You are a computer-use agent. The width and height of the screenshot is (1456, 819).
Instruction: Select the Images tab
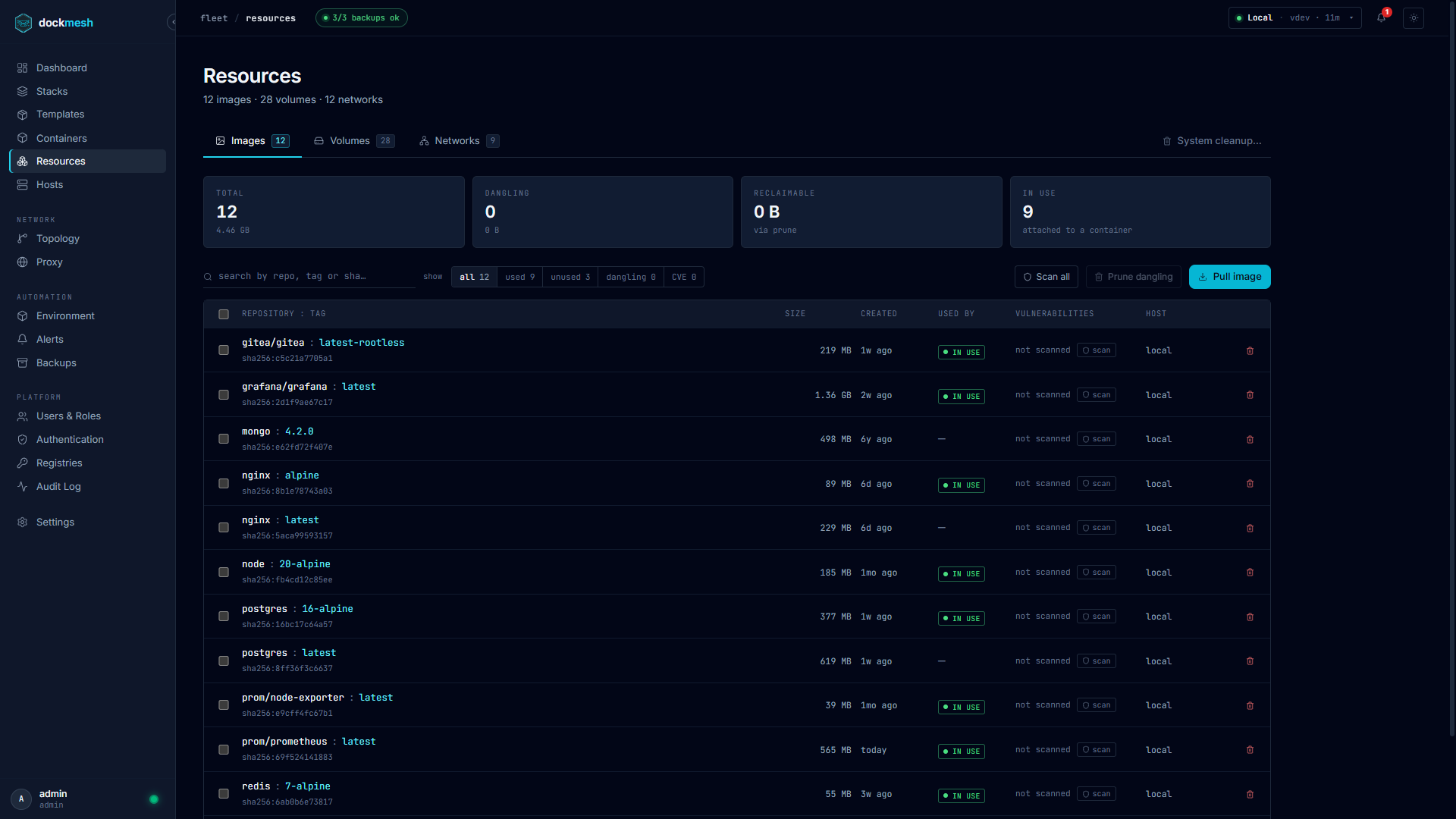pyautogui.click(x=253, y=141)
